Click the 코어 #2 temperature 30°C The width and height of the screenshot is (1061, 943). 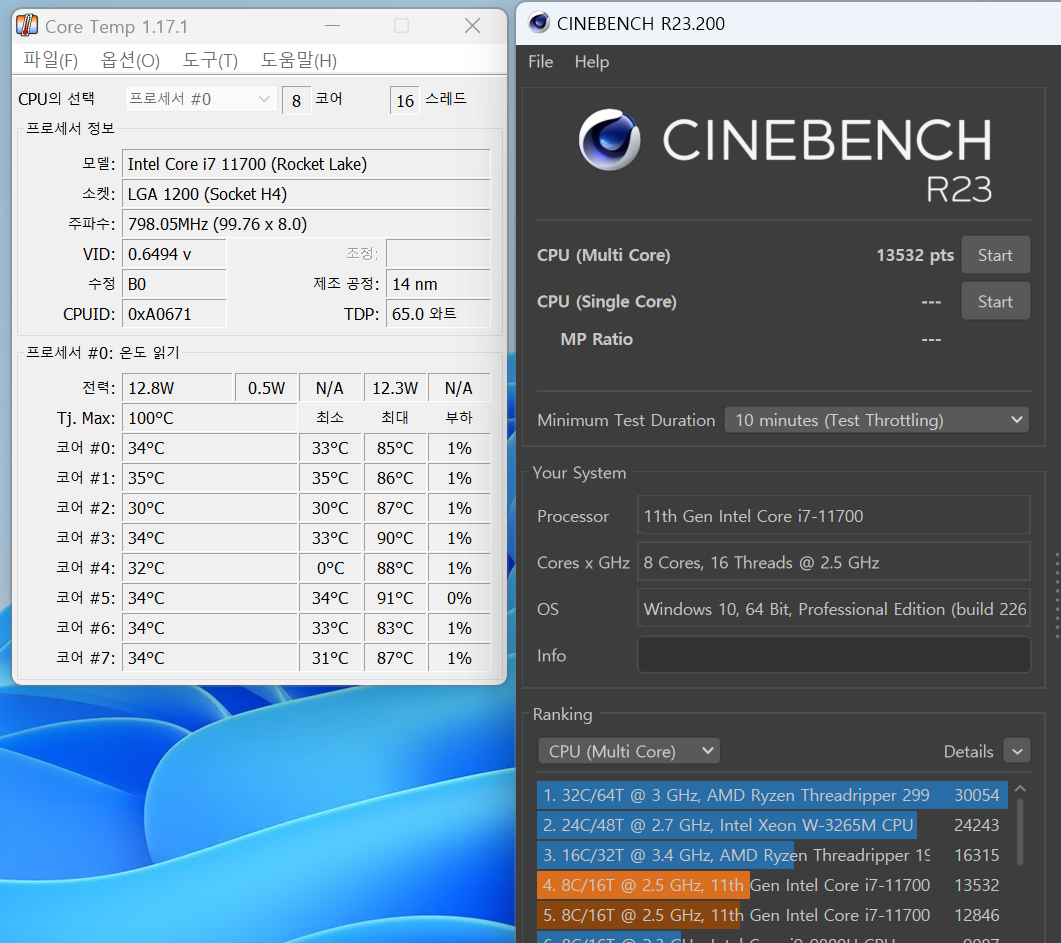(209, 508)
